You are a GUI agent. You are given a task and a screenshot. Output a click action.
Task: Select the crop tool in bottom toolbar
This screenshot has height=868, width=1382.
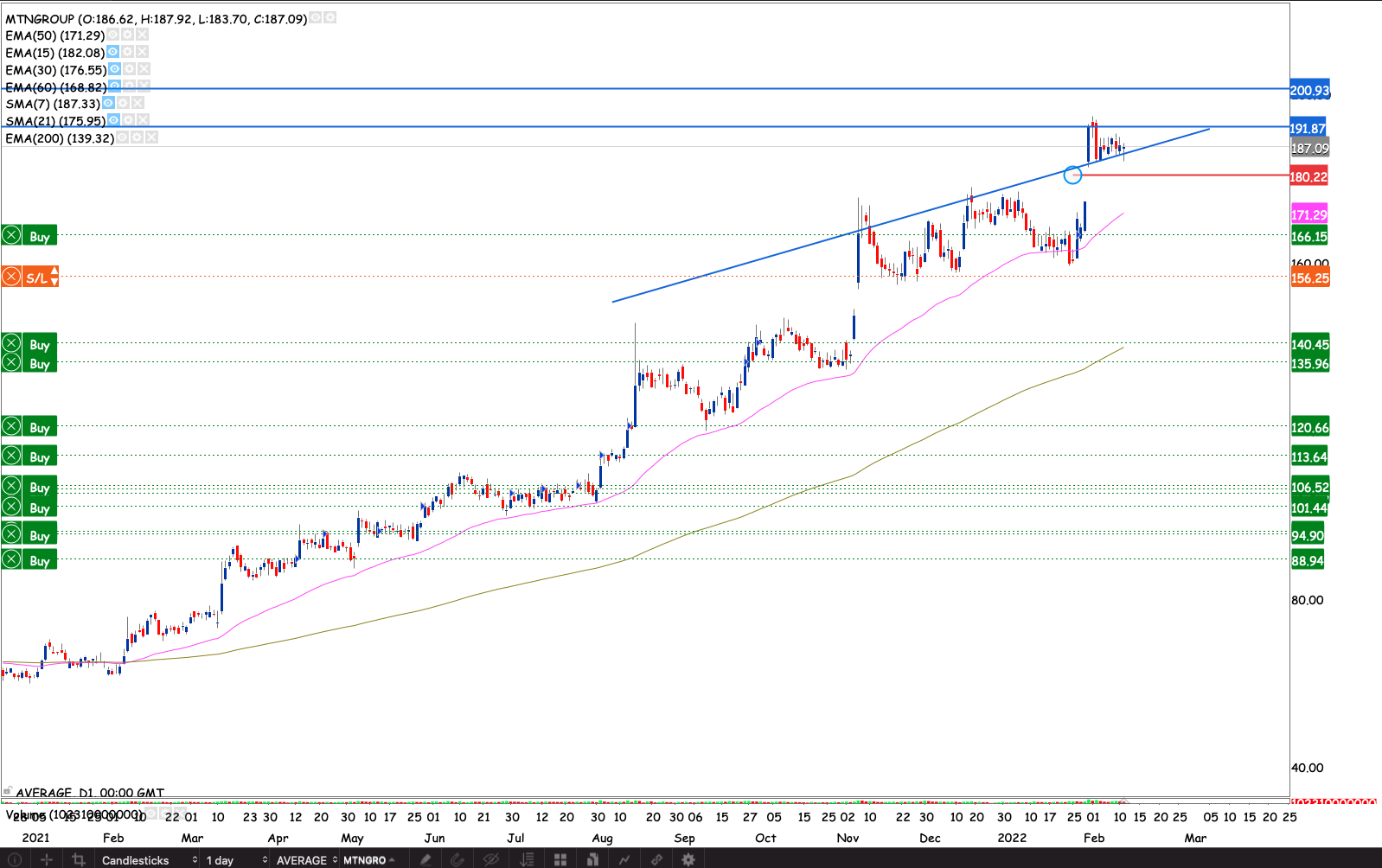point(79,859)
